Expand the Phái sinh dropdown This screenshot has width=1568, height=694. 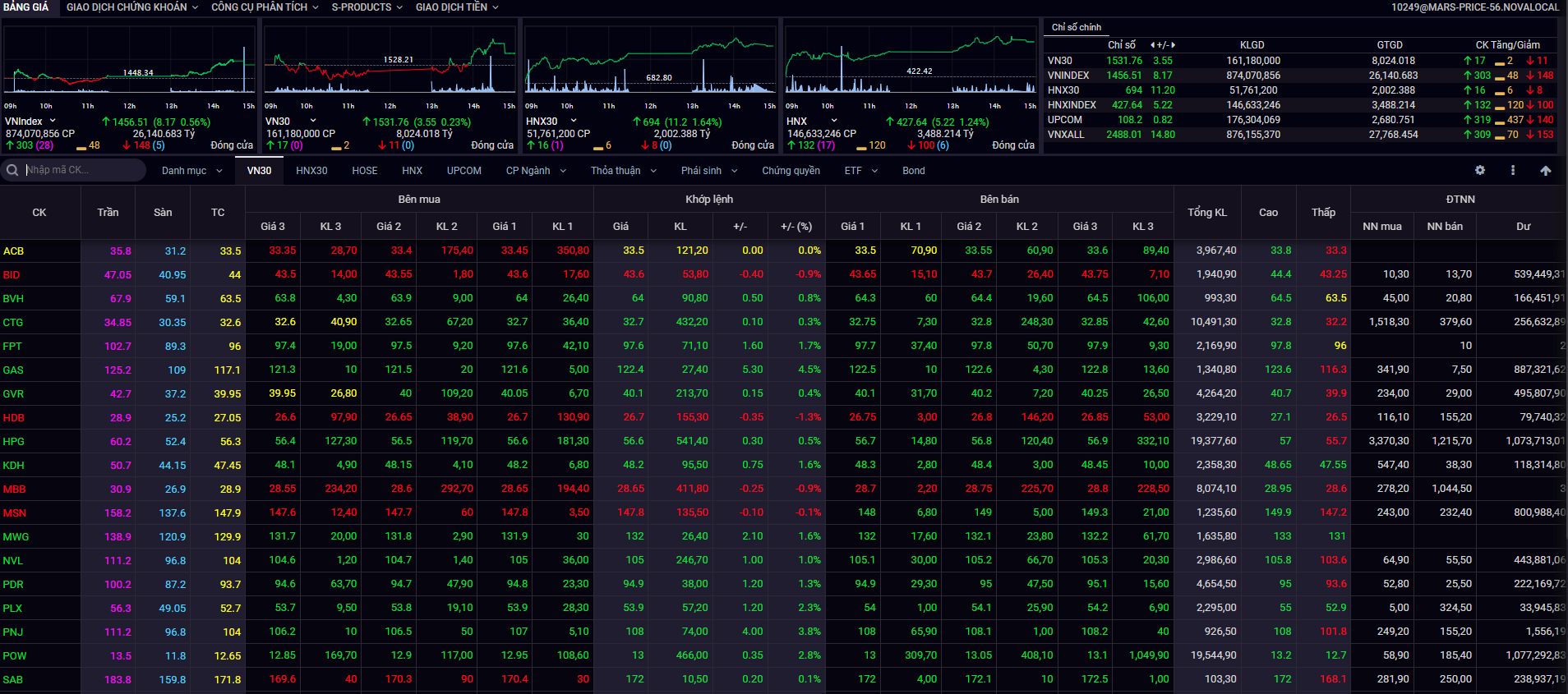click(x=709, y=171)
